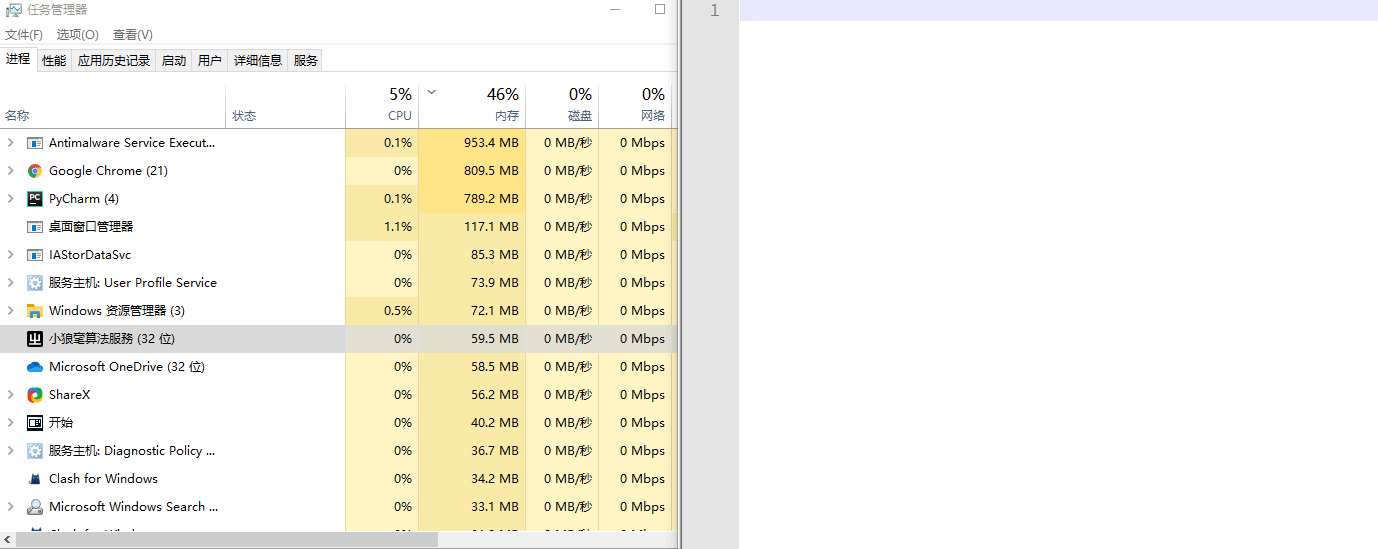Expand 服务主机: Diagnostic Policy row
This screenshot has width=1378, height=549.
click(x=11, y=451)
